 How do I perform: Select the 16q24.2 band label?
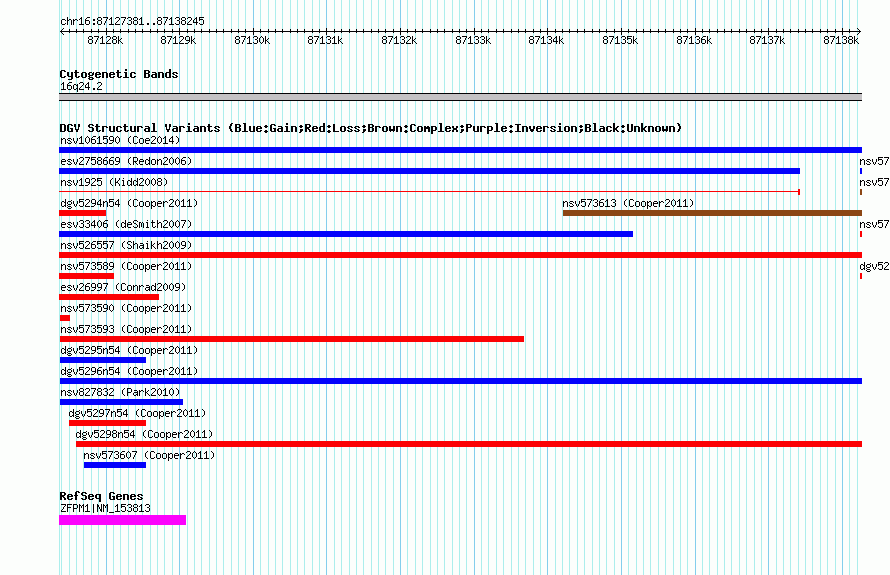[81, 86]
